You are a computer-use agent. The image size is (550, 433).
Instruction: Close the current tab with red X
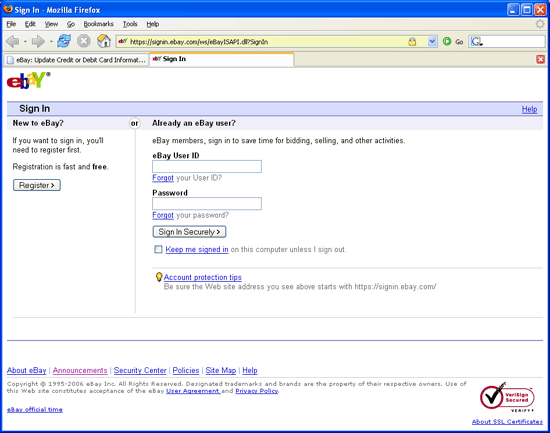541,59
